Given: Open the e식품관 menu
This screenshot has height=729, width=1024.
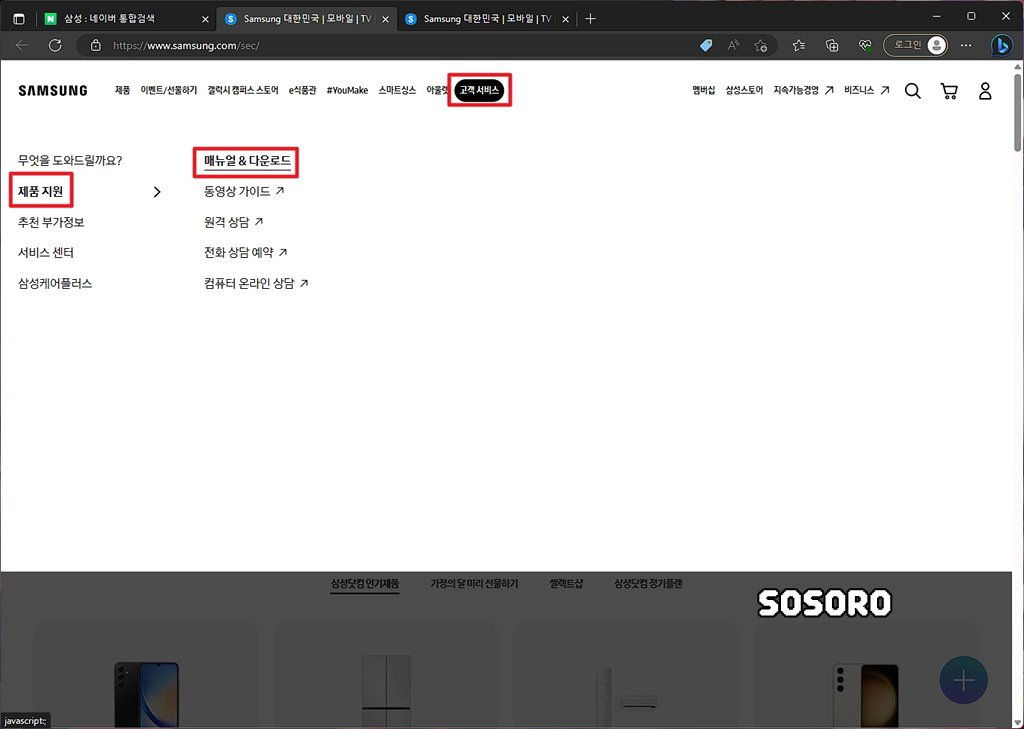Looking at the screenshot, I should tap(302, 91).
